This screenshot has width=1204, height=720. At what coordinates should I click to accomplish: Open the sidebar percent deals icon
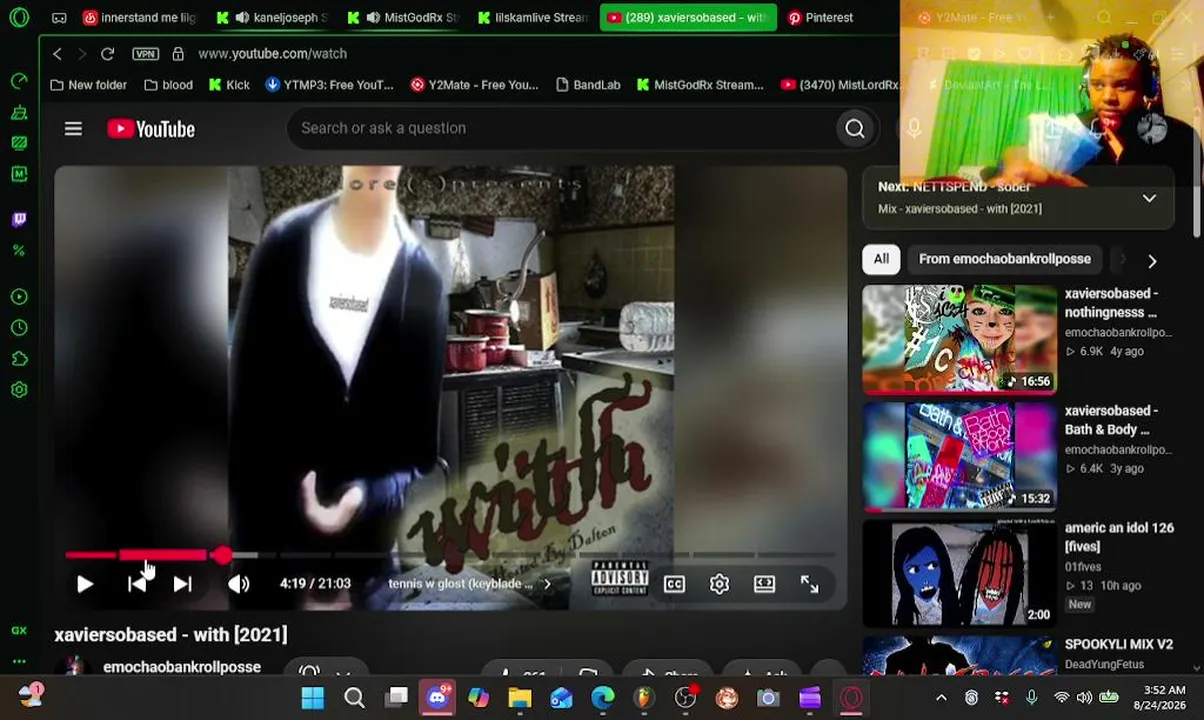(x=19, y=251)
